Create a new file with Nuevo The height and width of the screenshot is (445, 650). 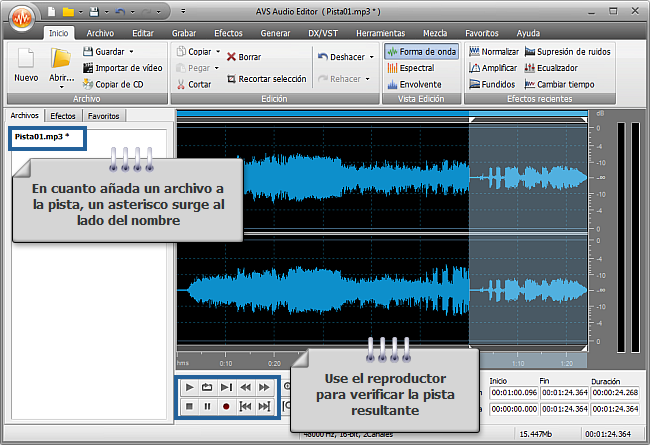pos(26,65)
